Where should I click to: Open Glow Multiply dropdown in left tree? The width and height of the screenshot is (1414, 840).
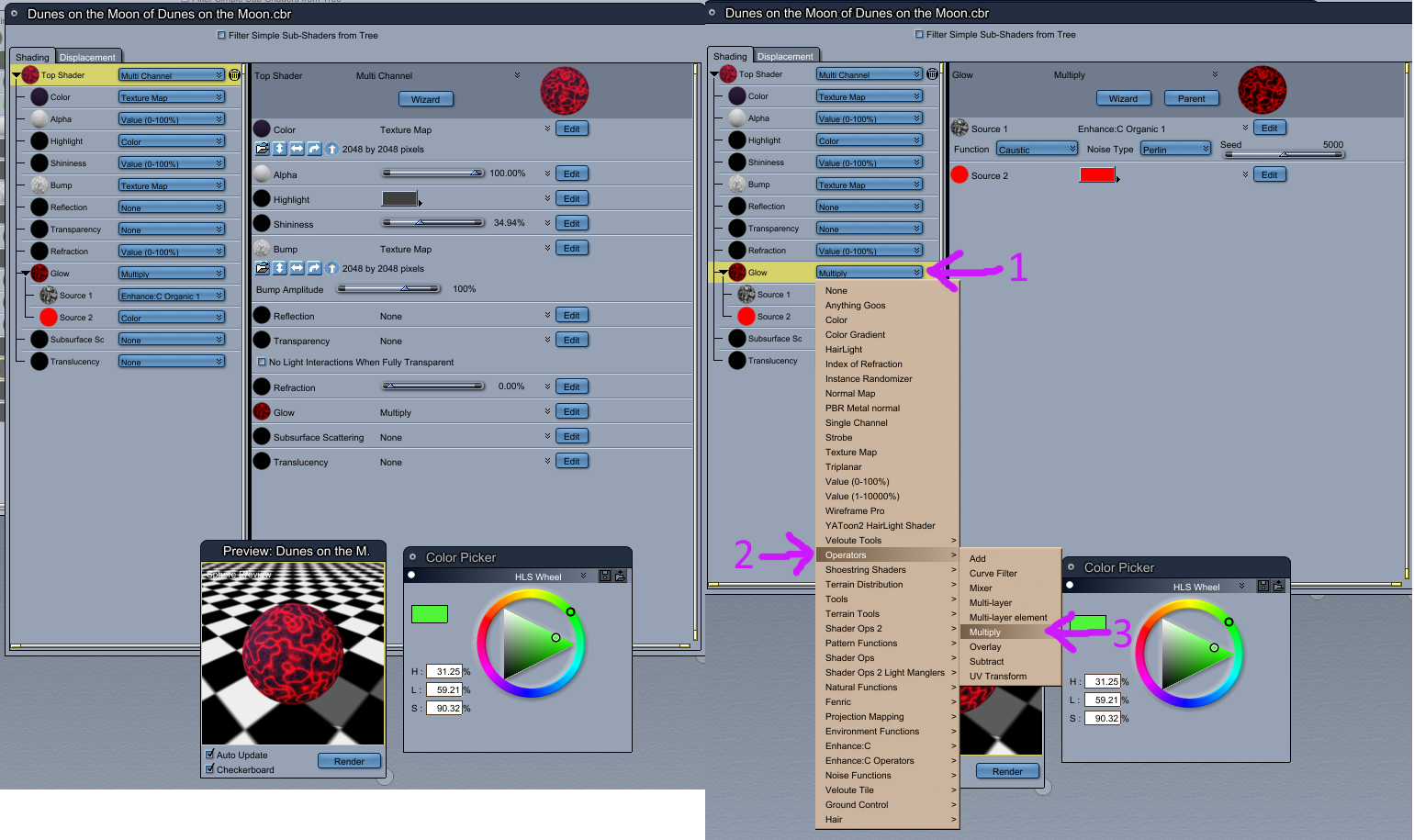click(172, 274)
